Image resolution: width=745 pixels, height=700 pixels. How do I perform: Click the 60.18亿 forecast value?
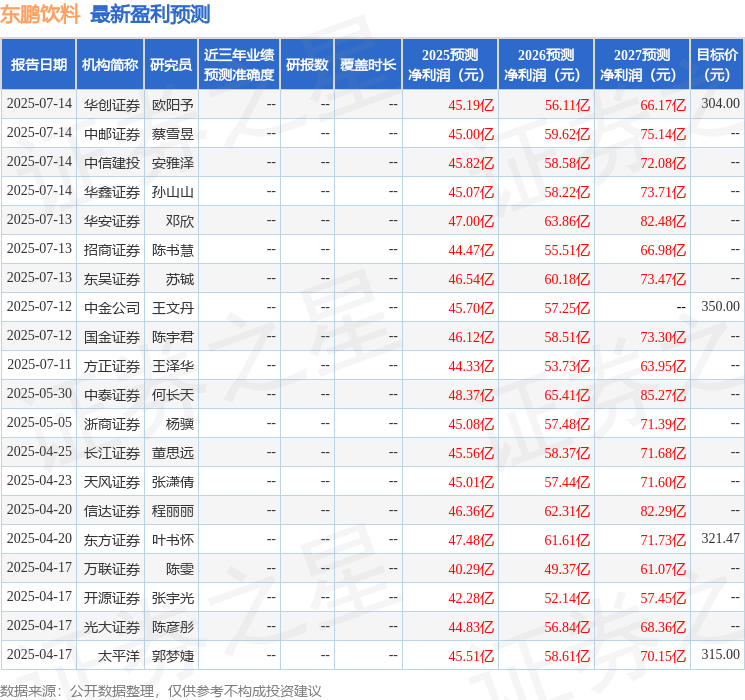tap(567, 279)
